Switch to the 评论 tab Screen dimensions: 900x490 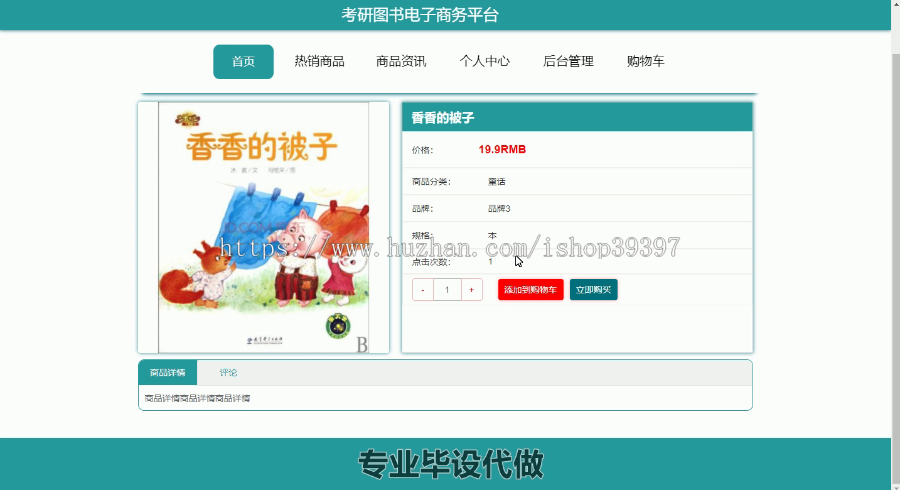tap(228, 372)
